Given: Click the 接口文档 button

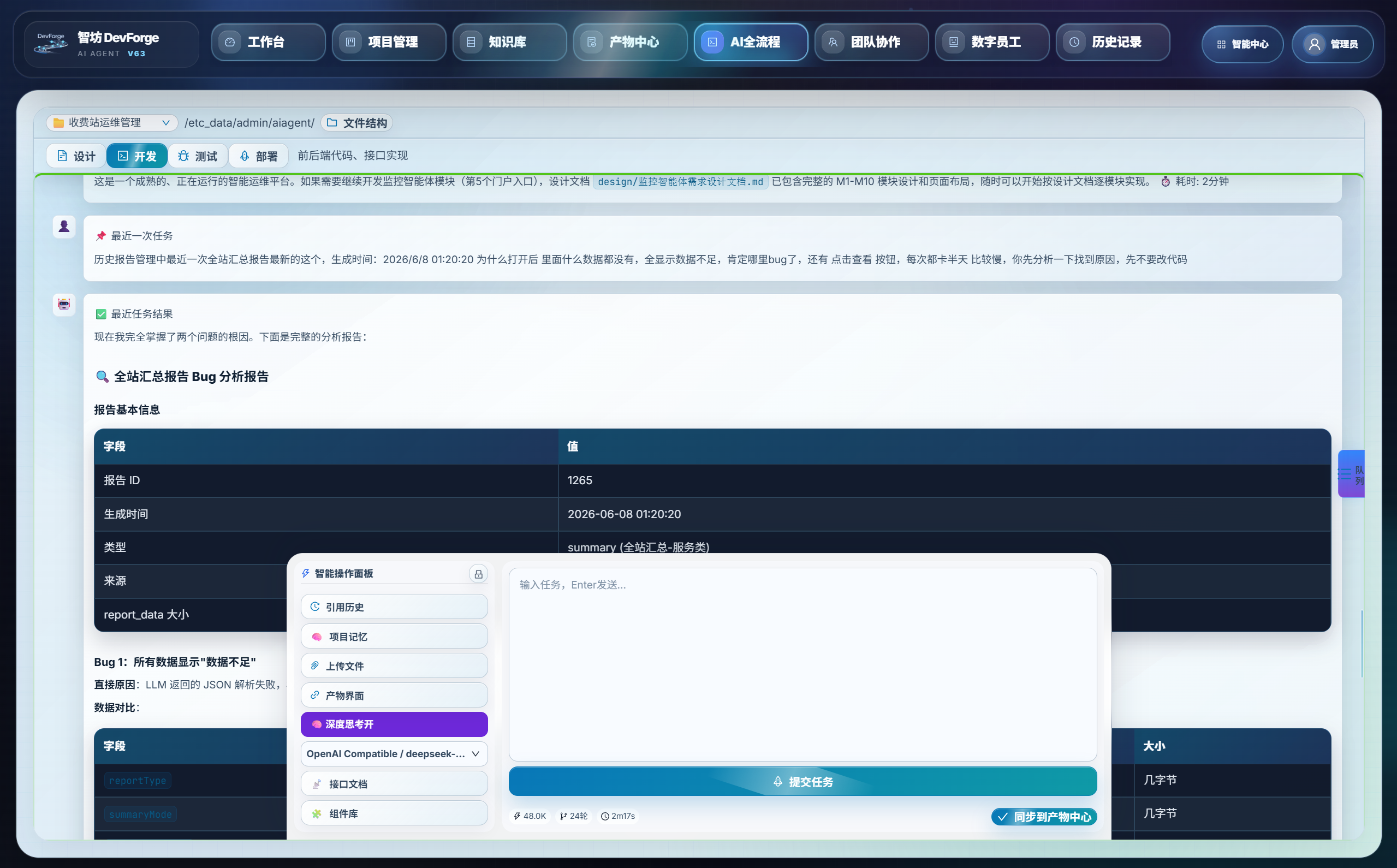Looking at the screenshot, I should click(394, 783).
